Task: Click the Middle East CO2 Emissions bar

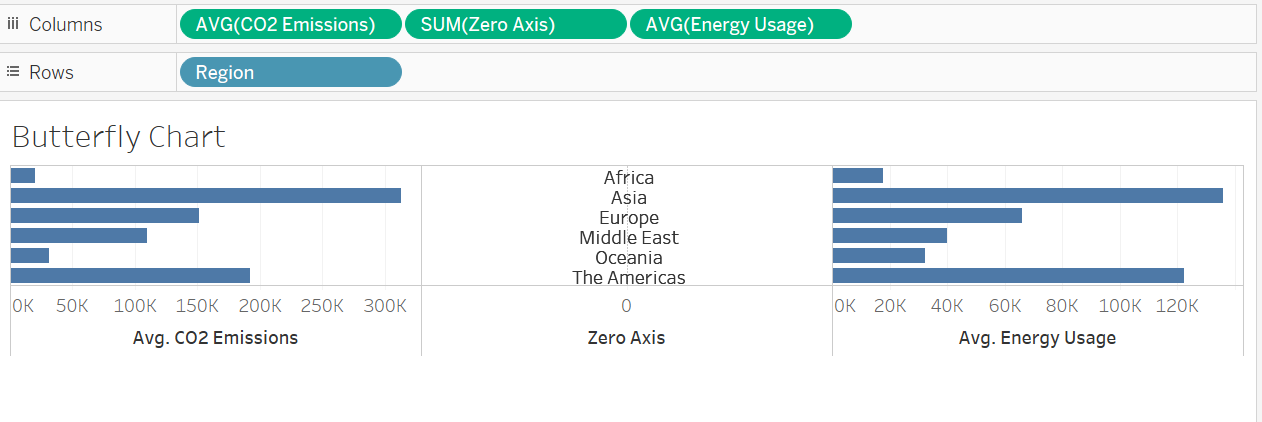Action: click(79, 236)
